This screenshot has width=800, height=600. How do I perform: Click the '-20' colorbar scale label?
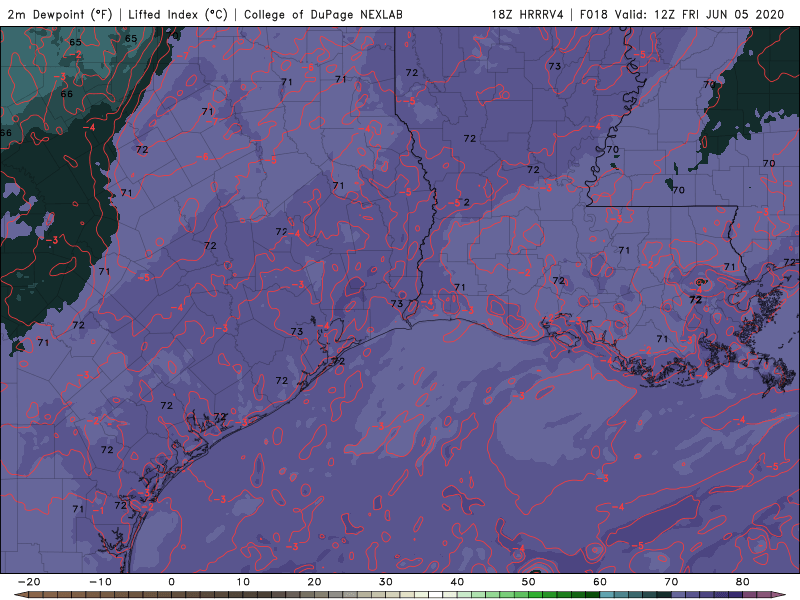(29, 582)
